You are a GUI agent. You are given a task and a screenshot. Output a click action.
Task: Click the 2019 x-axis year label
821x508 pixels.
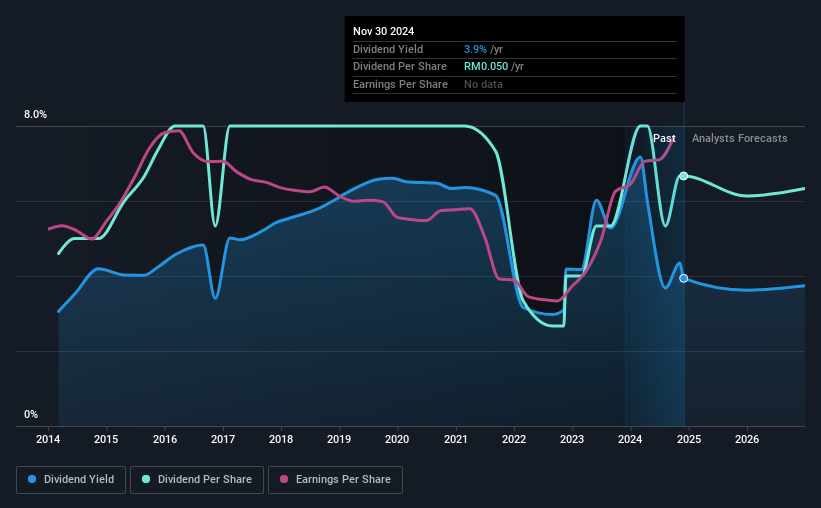(339, 439)
